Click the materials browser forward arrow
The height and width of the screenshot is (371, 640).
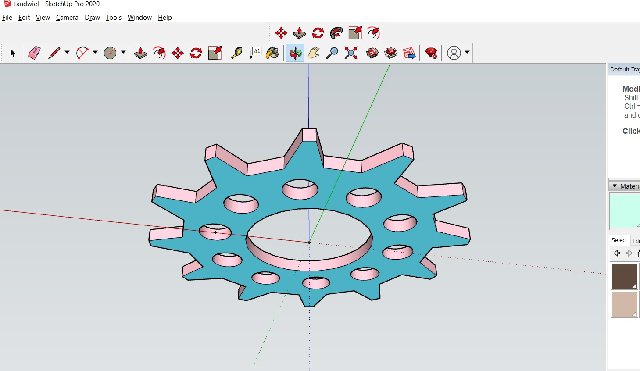point(629,253)
